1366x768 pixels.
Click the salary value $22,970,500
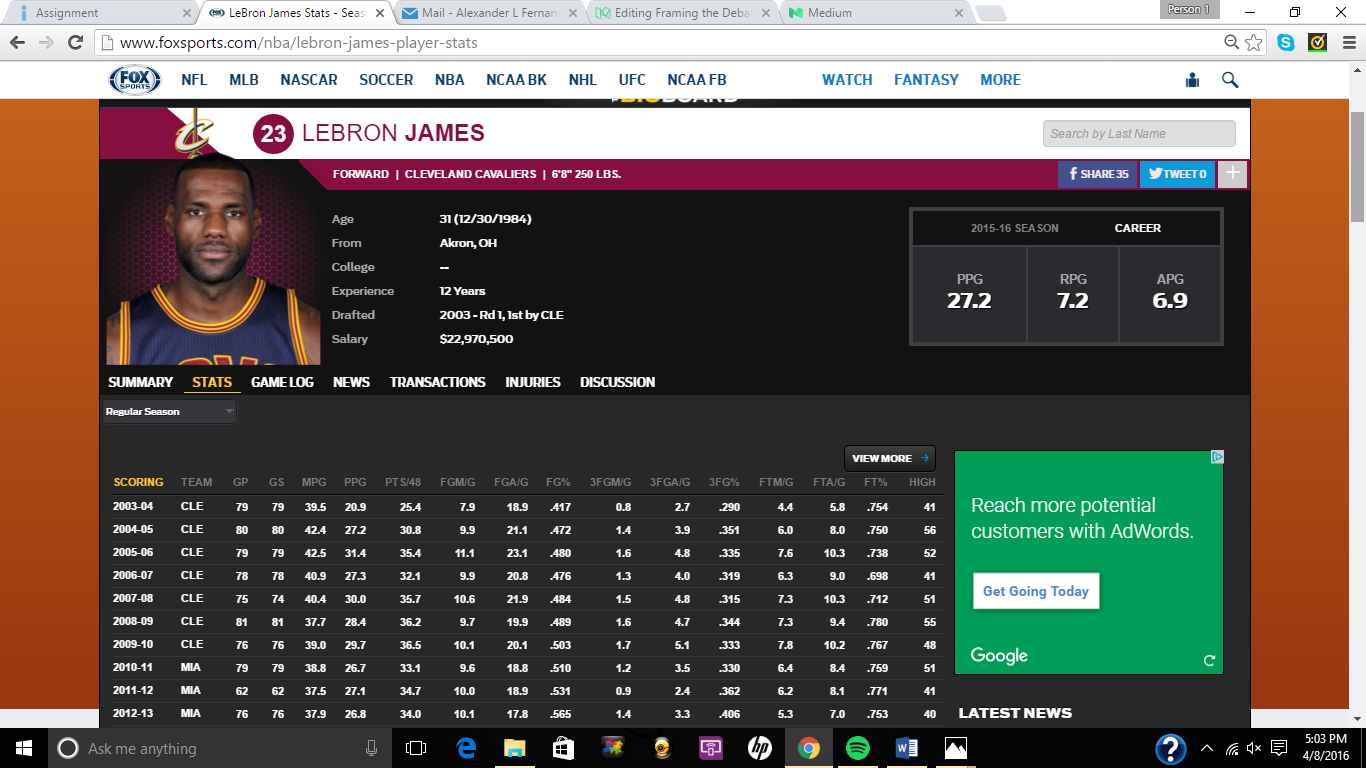476,339
